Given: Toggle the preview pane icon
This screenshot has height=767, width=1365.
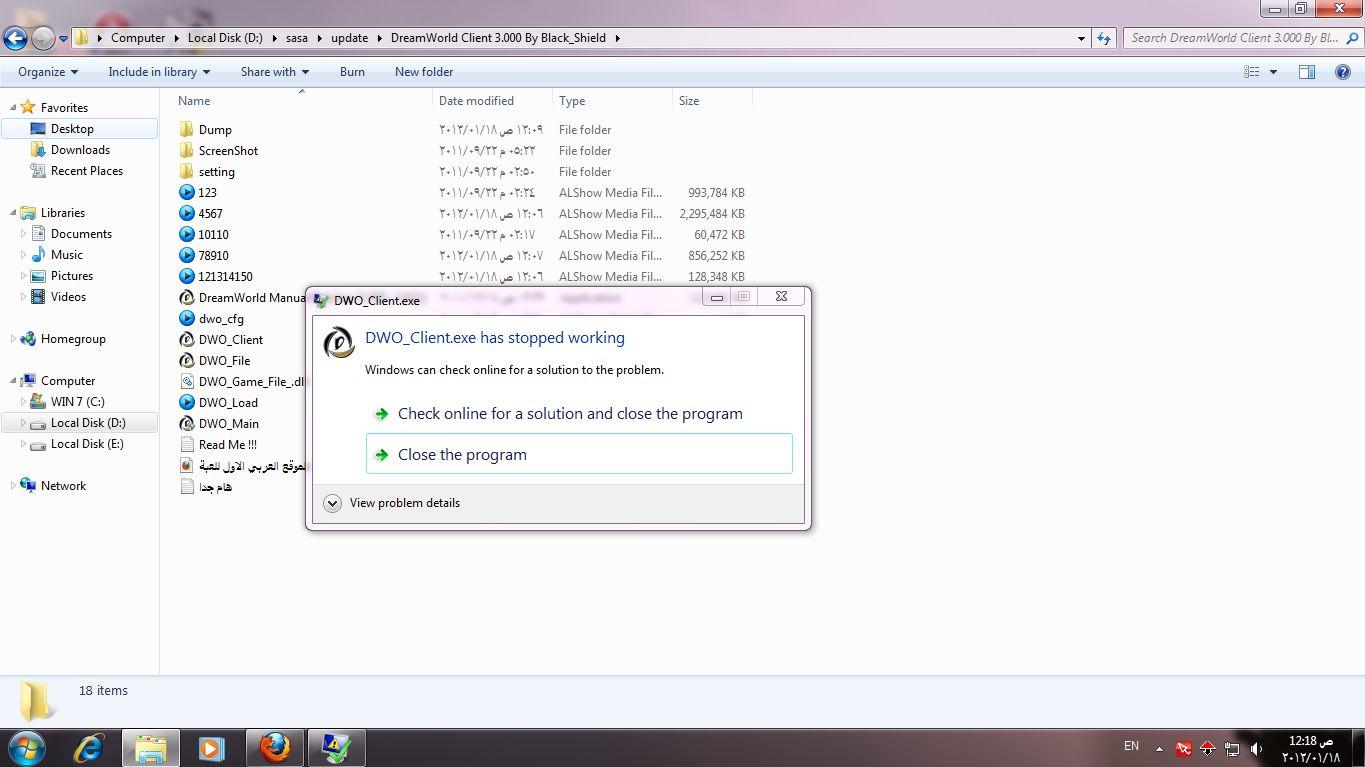Looking at the screenshot, I should click(1307, 72).
